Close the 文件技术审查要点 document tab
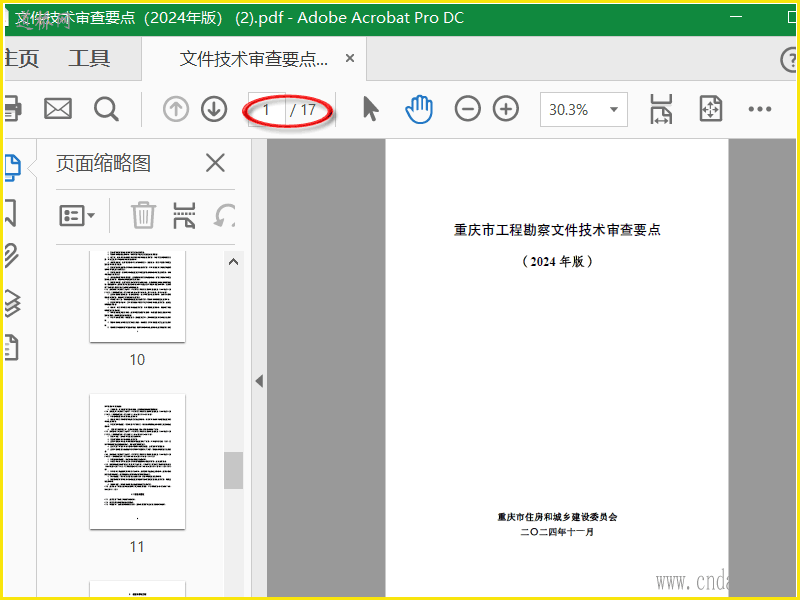The image size is (800, 600). click(x=350, y=58)
